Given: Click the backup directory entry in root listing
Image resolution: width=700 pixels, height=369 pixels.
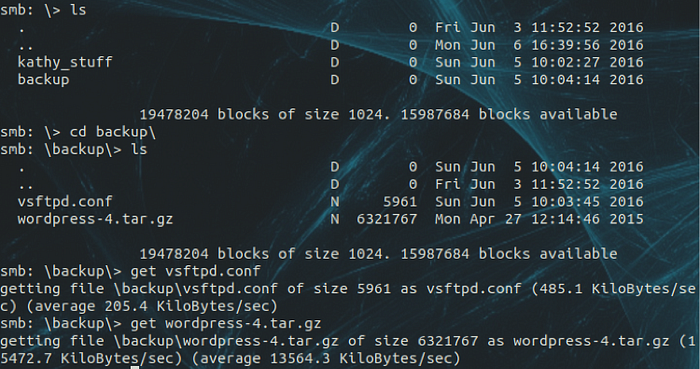Looking at the screenshot, I should coord(43,80).
